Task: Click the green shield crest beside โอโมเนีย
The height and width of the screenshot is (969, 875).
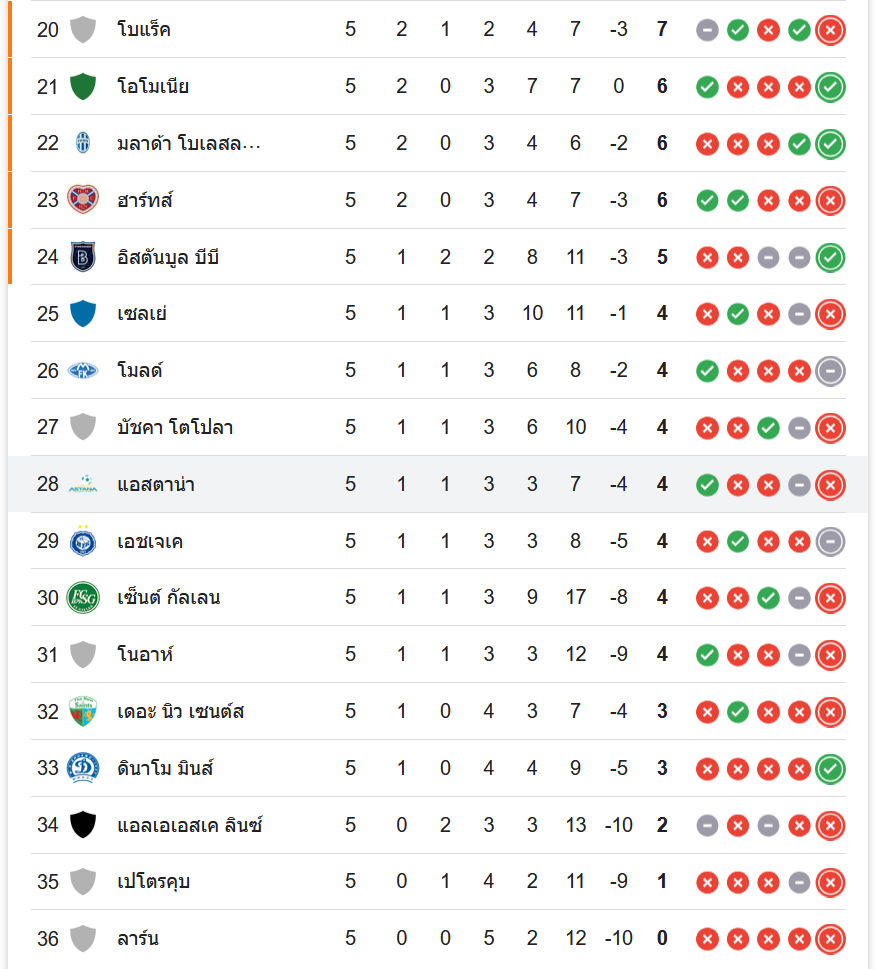Action: click(83, 87)
